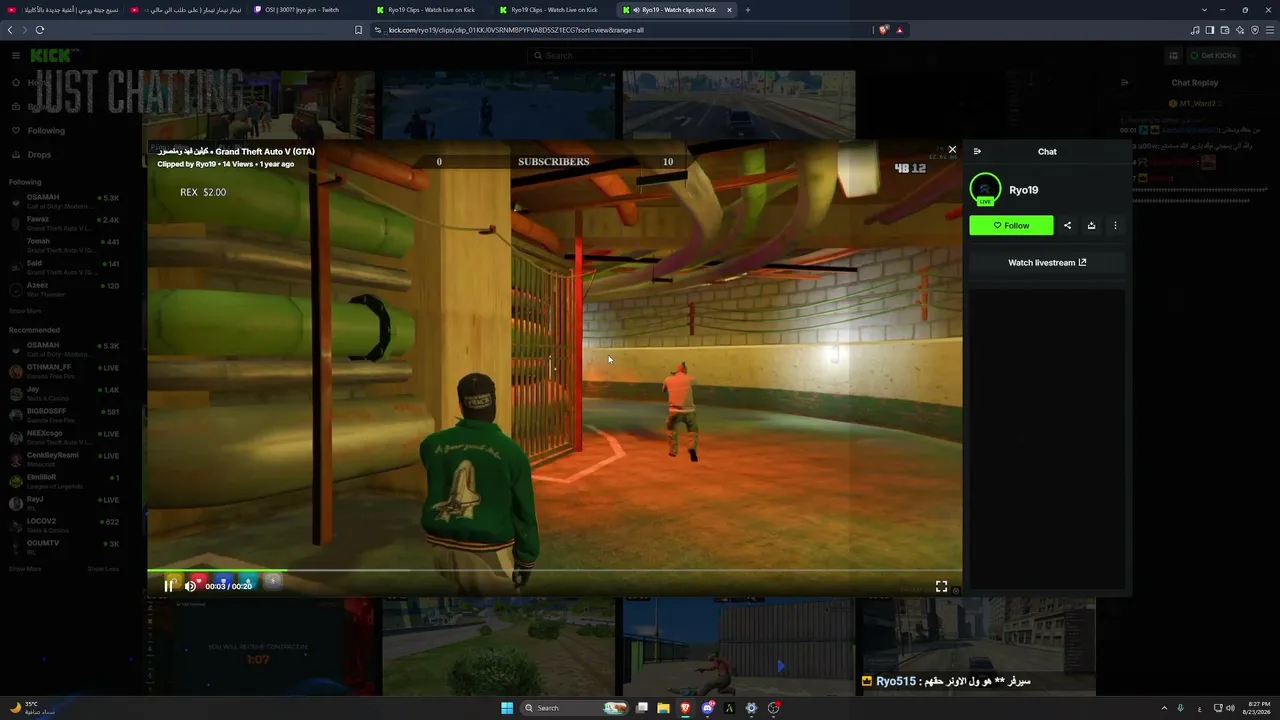Collapse the clip chat panel
1280x720 pixels.
(x=977, y=152)
